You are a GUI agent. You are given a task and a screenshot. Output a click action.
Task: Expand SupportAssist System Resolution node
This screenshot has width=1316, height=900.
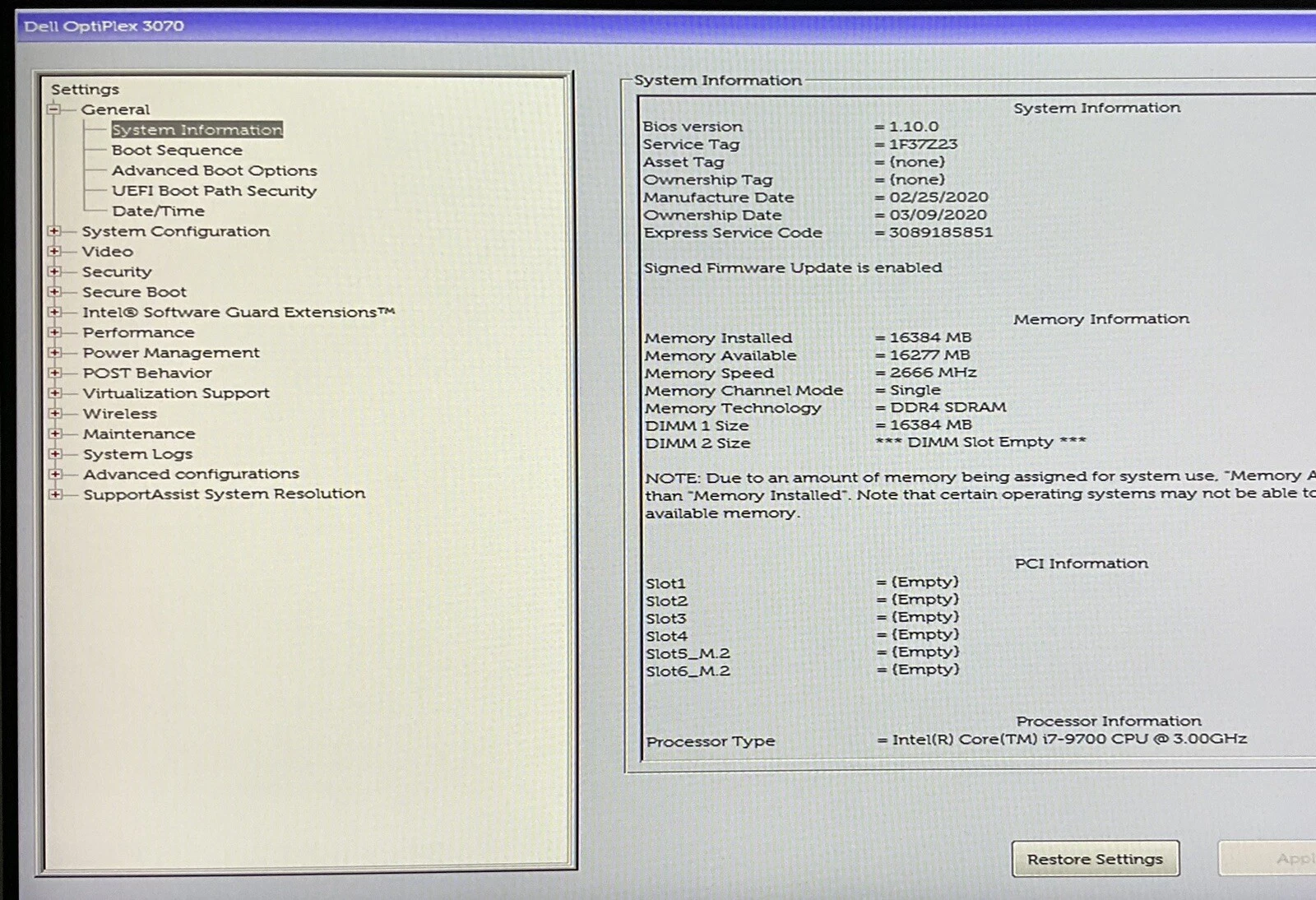[54, 494]
